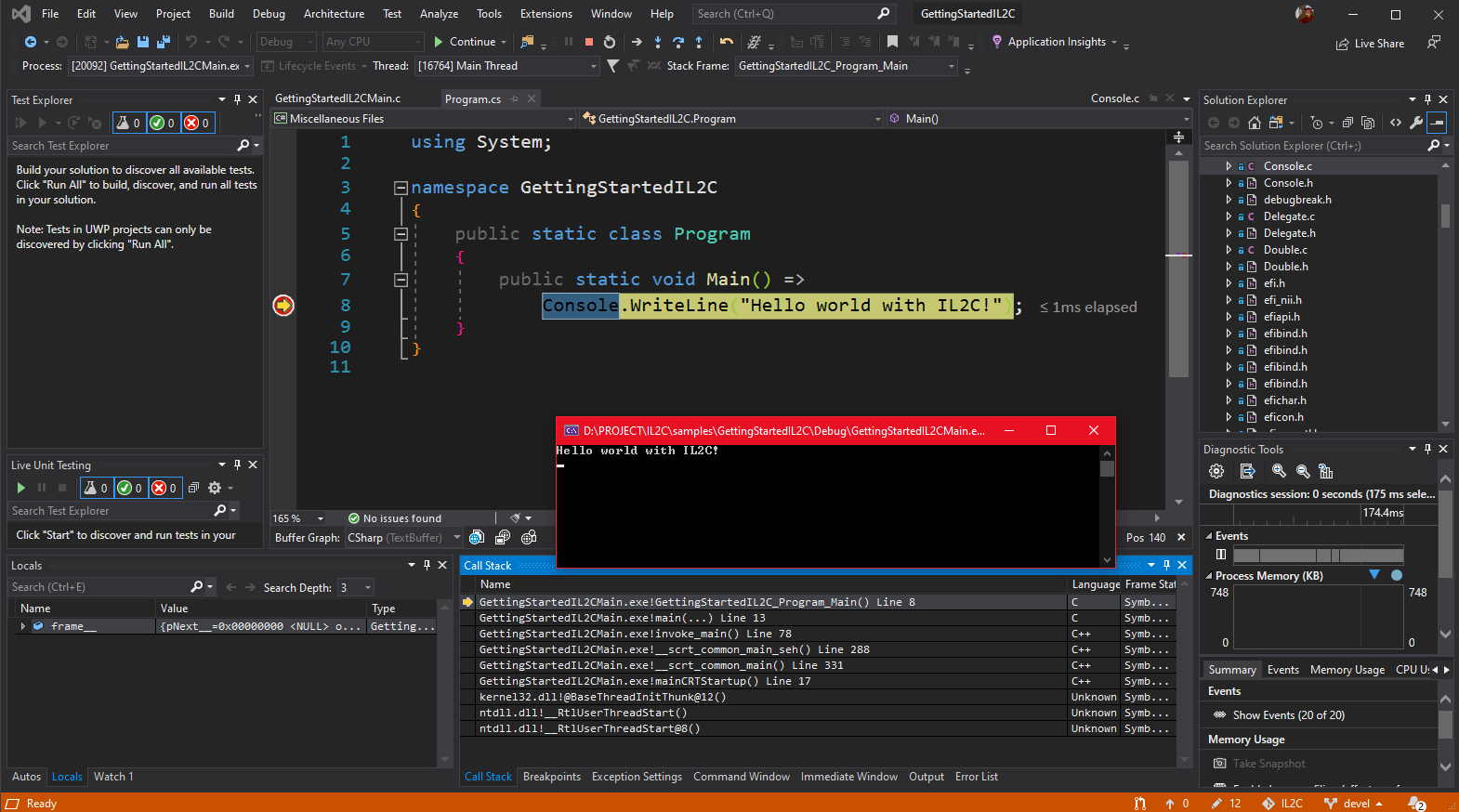Click Navigate Backward arrow in toolbar
Viewport: 1459px width, 812px height.
[31, 42]
